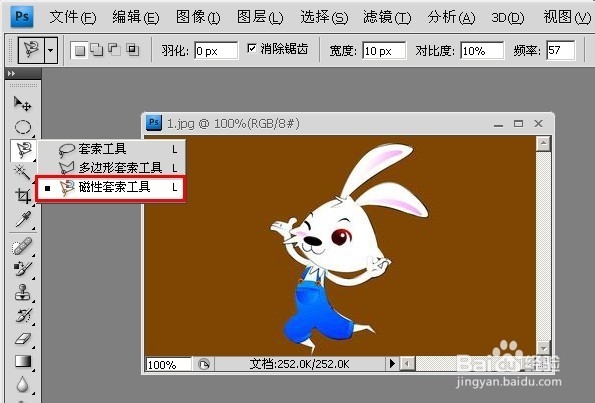Open the 3D(D) menu
595x403 pixels.
click(x=507, y=17)
